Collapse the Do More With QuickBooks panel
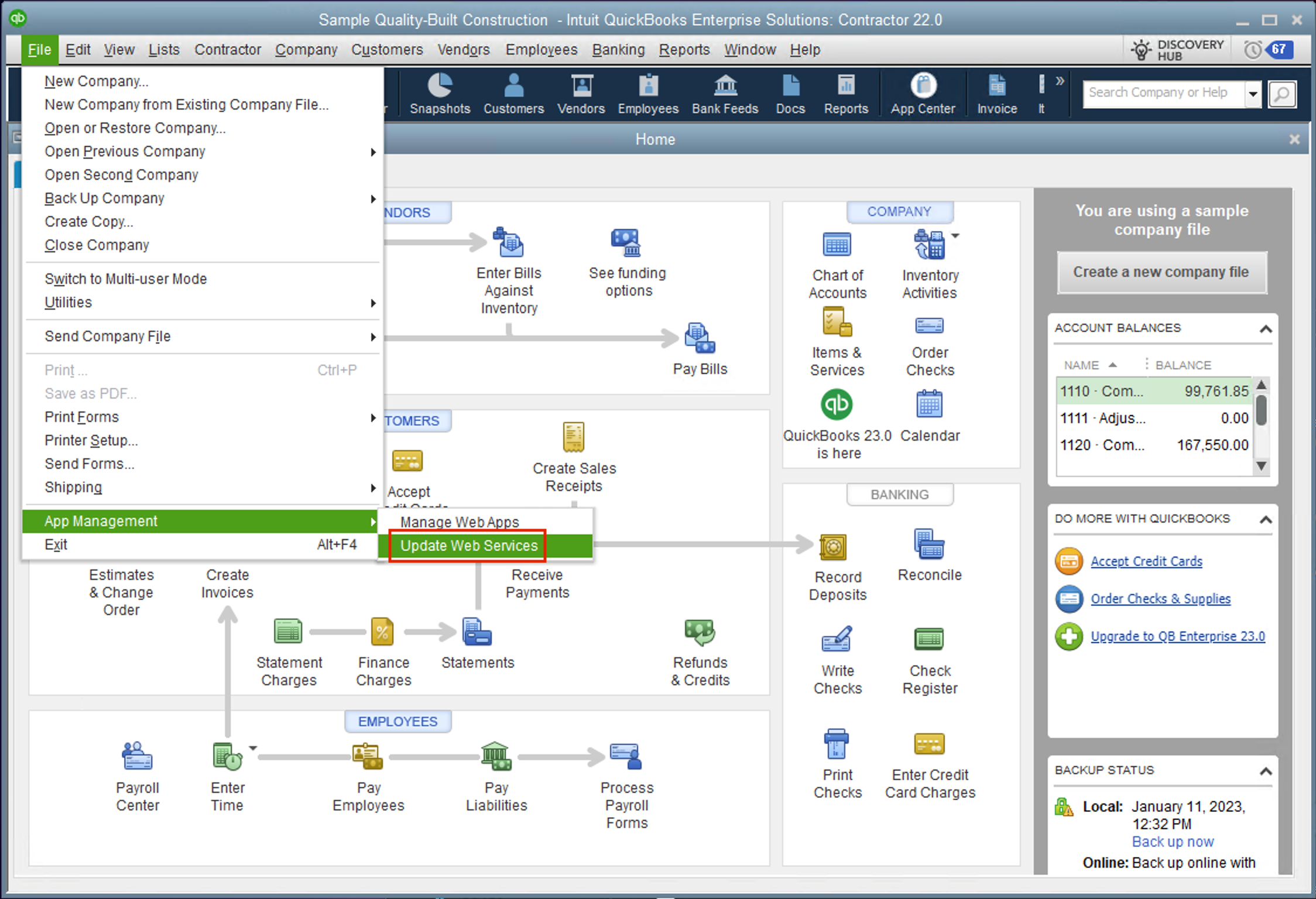 pyautogui.click(x=1266, y=520)
